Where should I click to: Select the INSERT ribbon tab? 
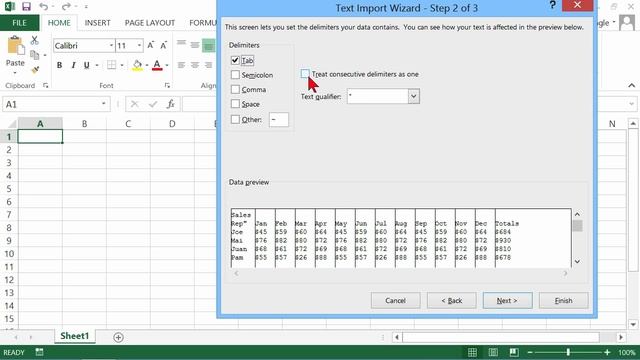tap(98, 23)
